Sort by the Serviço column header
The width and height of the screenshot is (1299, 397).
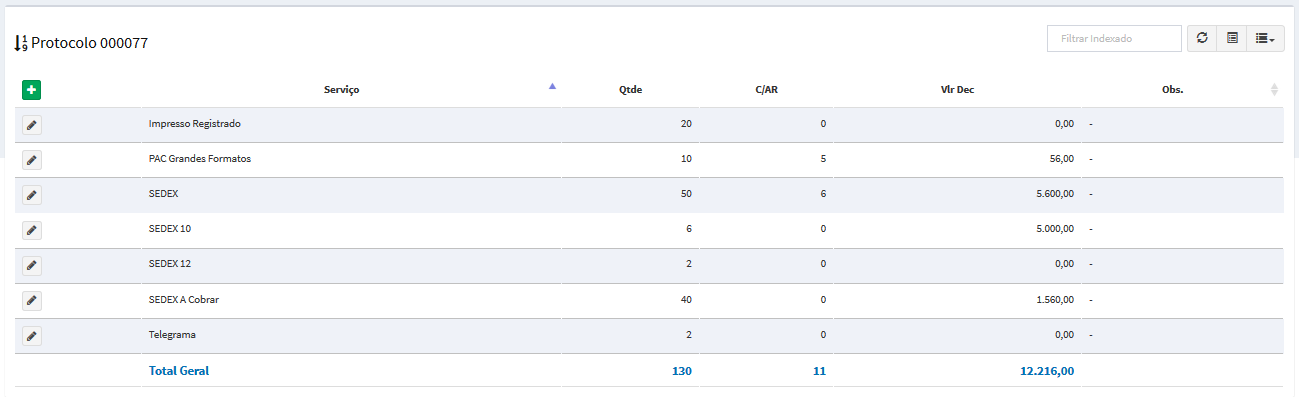coord(342,90)
